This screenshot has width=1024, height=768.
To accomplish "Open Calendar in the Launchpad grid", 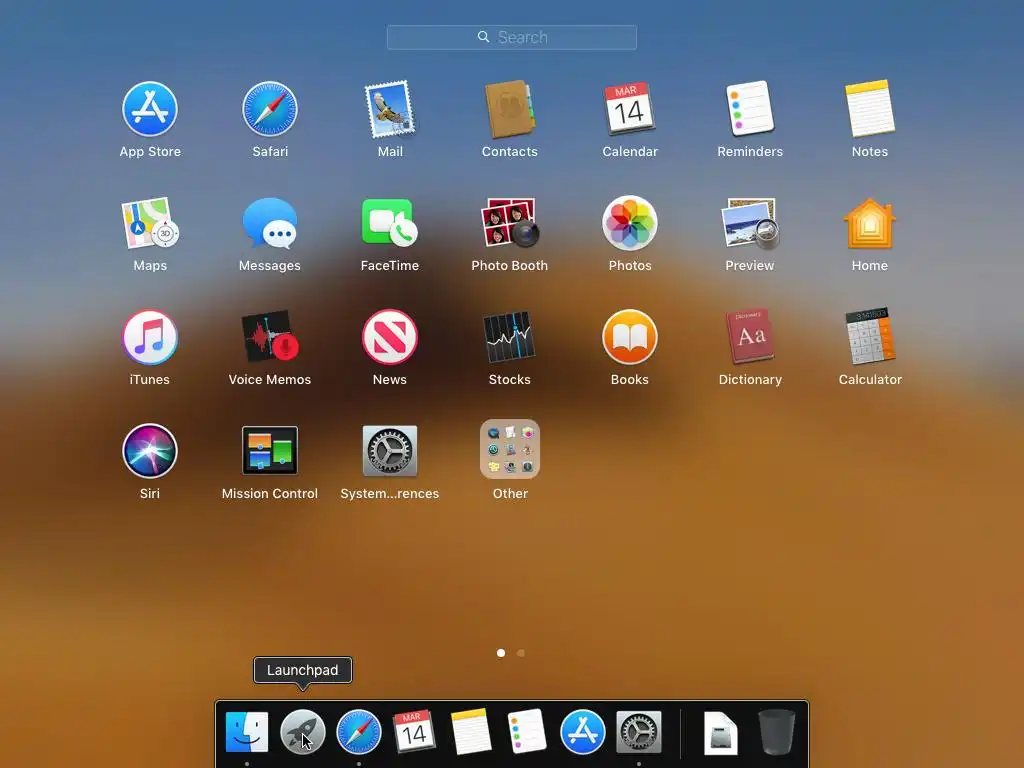I will 630,109.
